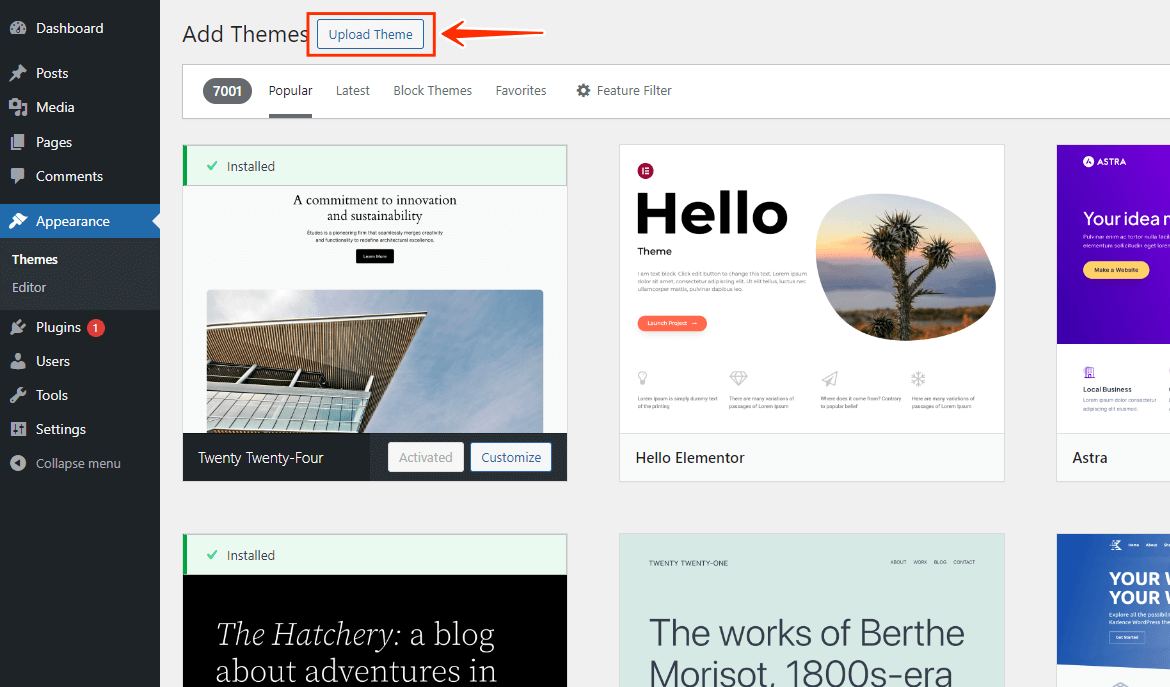Click the Astra theme screenshot
The height and width of the screenshot is (687, 1170).
coord(1113,289)
